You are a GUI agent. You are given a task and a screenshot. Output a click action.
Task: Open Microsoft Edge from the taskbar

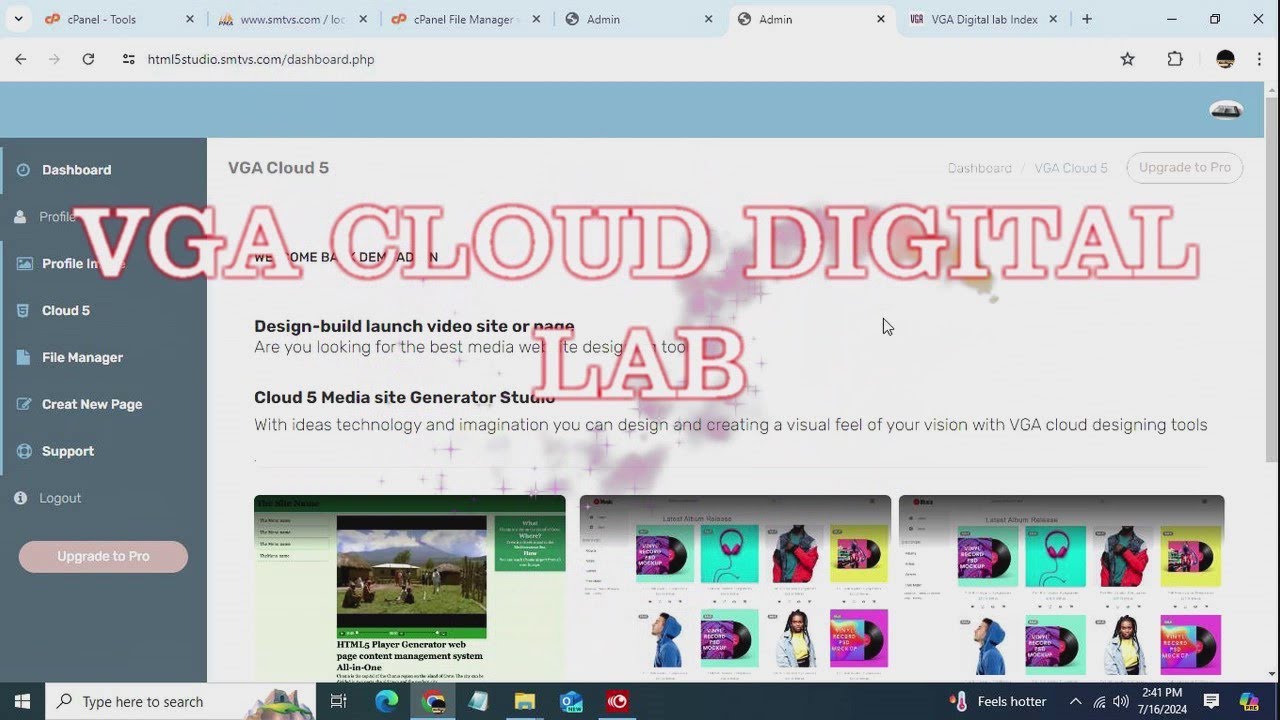(x=387, y=701)
